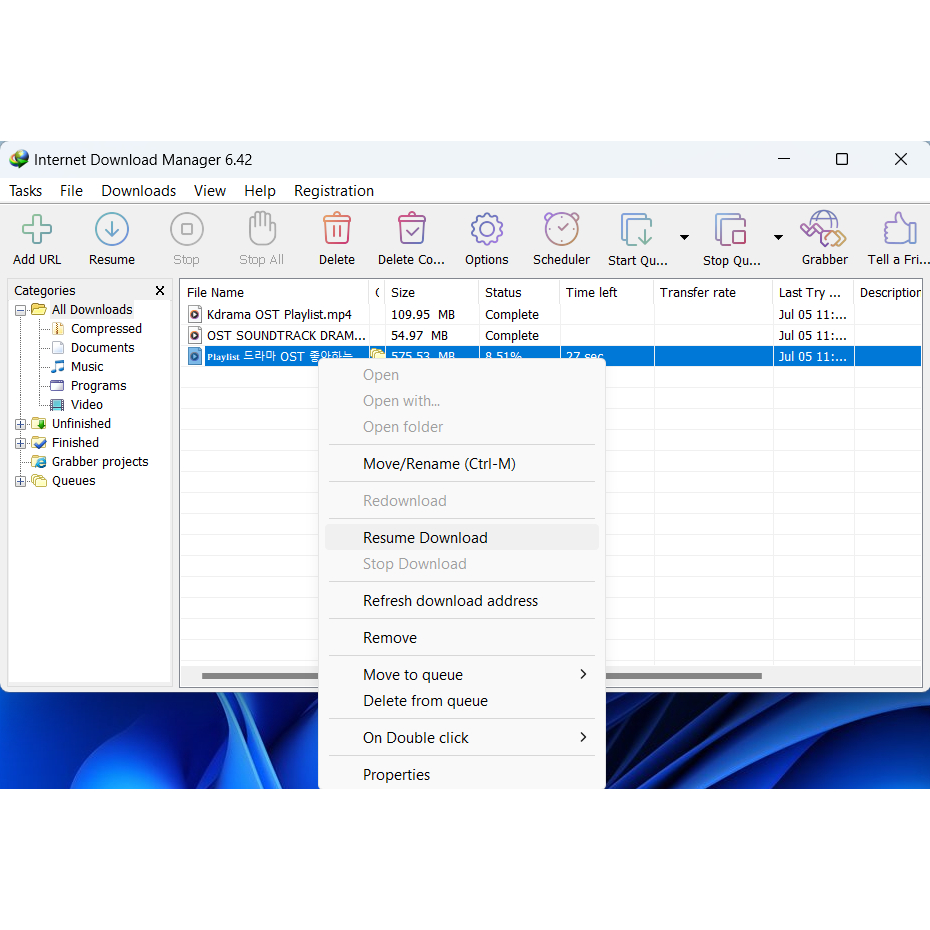This screenshot has width=930, height=930.
Task: Collapse the All Downloads tree node
Action: [20, 310]
